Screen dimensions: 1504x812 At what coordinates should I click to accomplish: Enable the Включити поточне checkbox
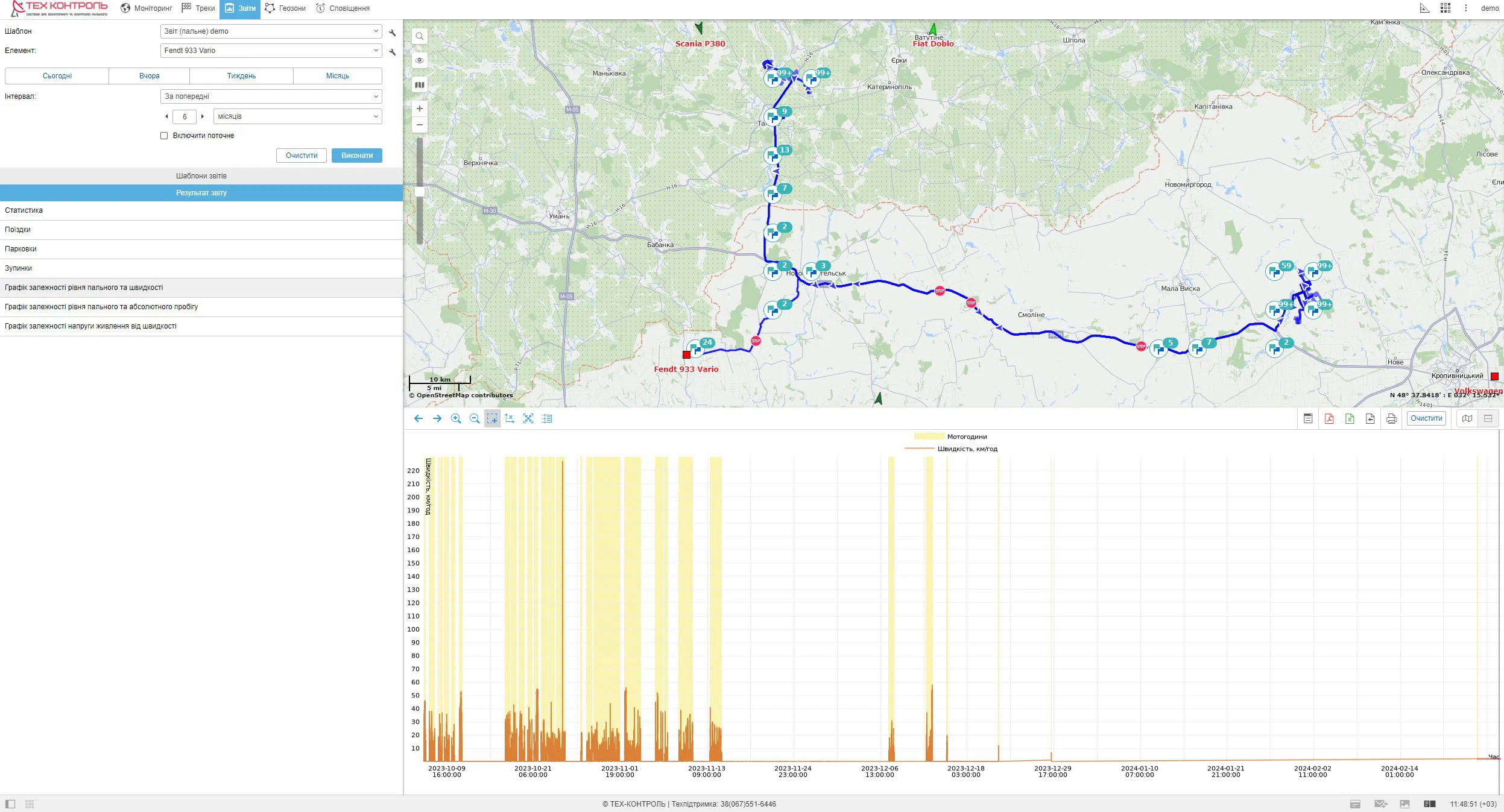pos(164,136)
